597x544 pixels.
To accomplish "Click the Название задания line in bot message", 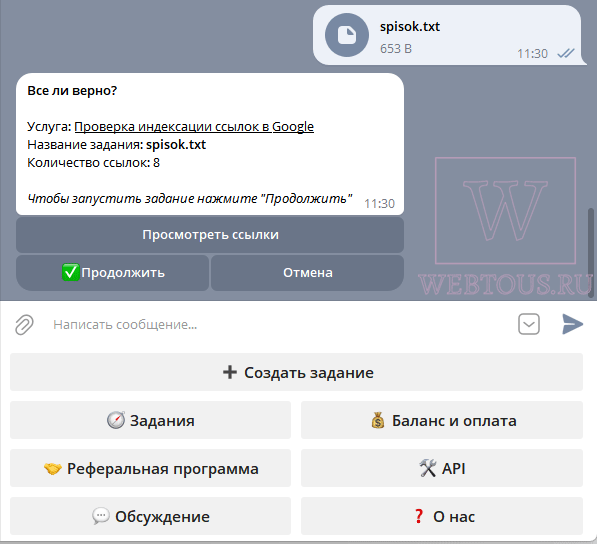I will pos(117,145).
